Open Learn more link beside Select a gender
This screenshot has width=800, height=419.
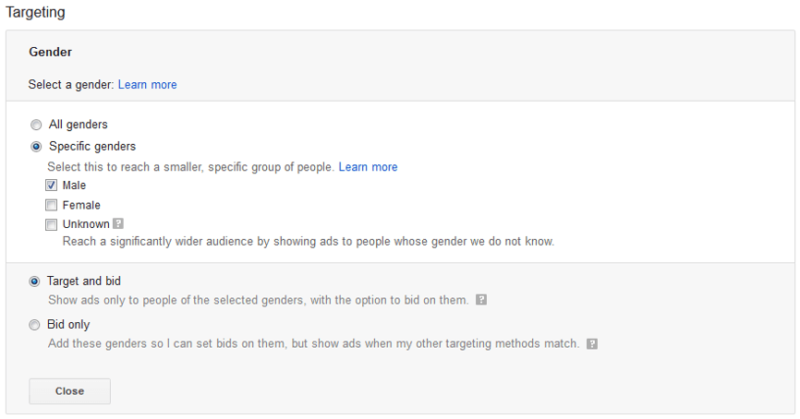(147, 85)
